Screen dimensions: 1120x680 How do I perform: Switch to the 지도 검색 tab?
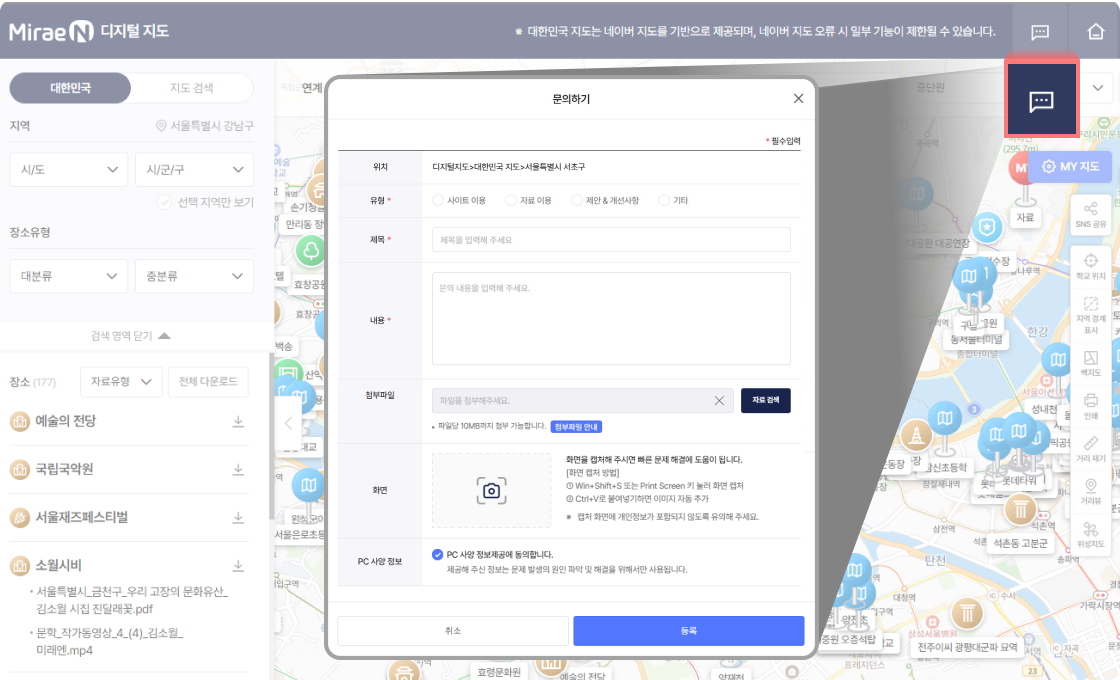click(x=191, y=88)
